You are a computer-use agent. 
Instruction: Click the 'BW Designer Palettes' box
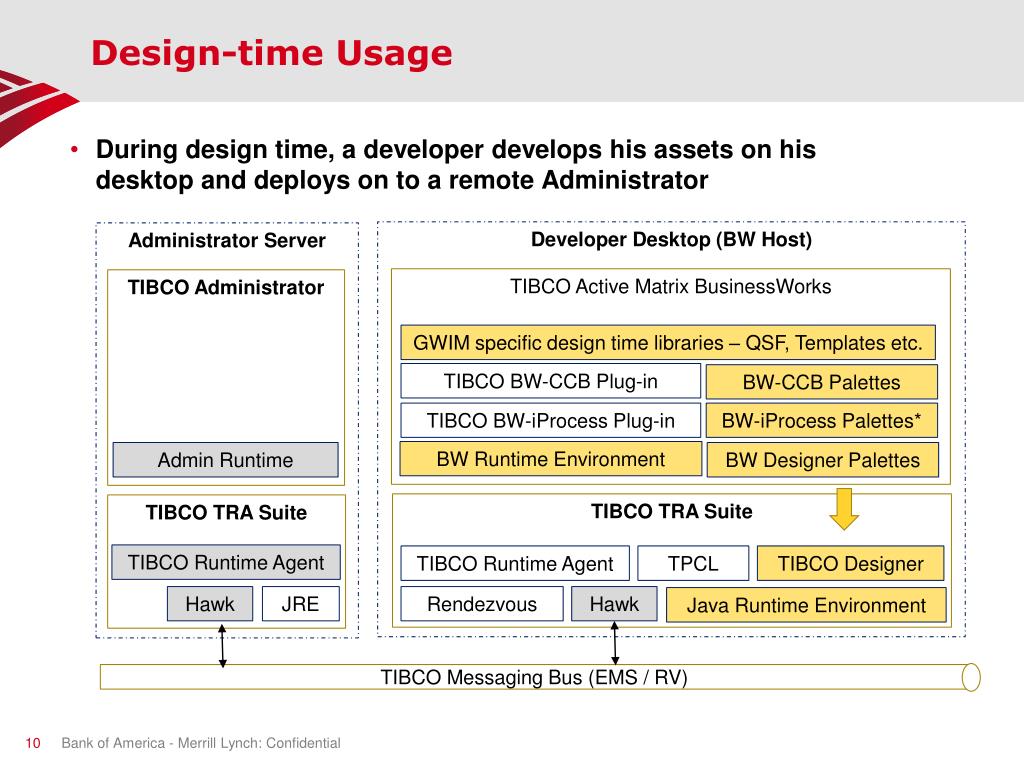tap(823, 460)
